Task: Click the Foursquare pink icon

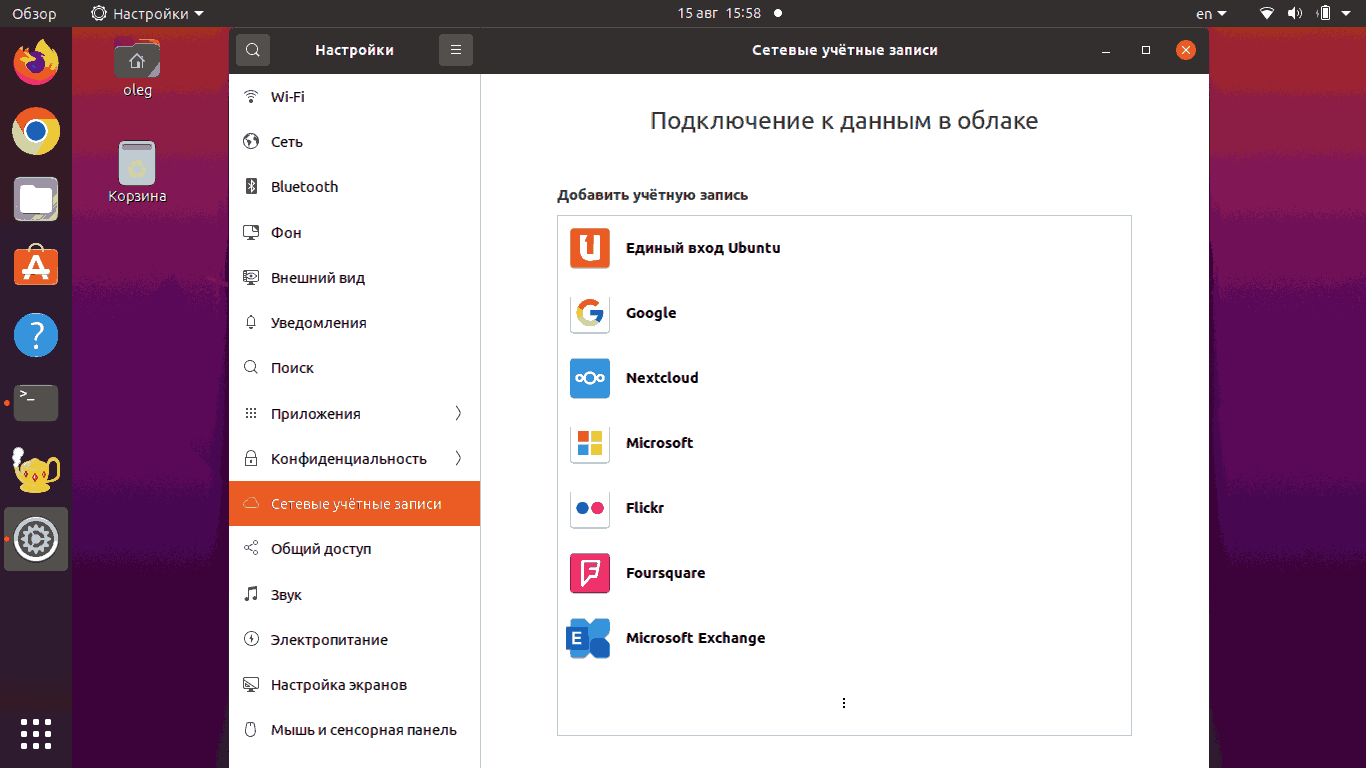Action: 590,573
